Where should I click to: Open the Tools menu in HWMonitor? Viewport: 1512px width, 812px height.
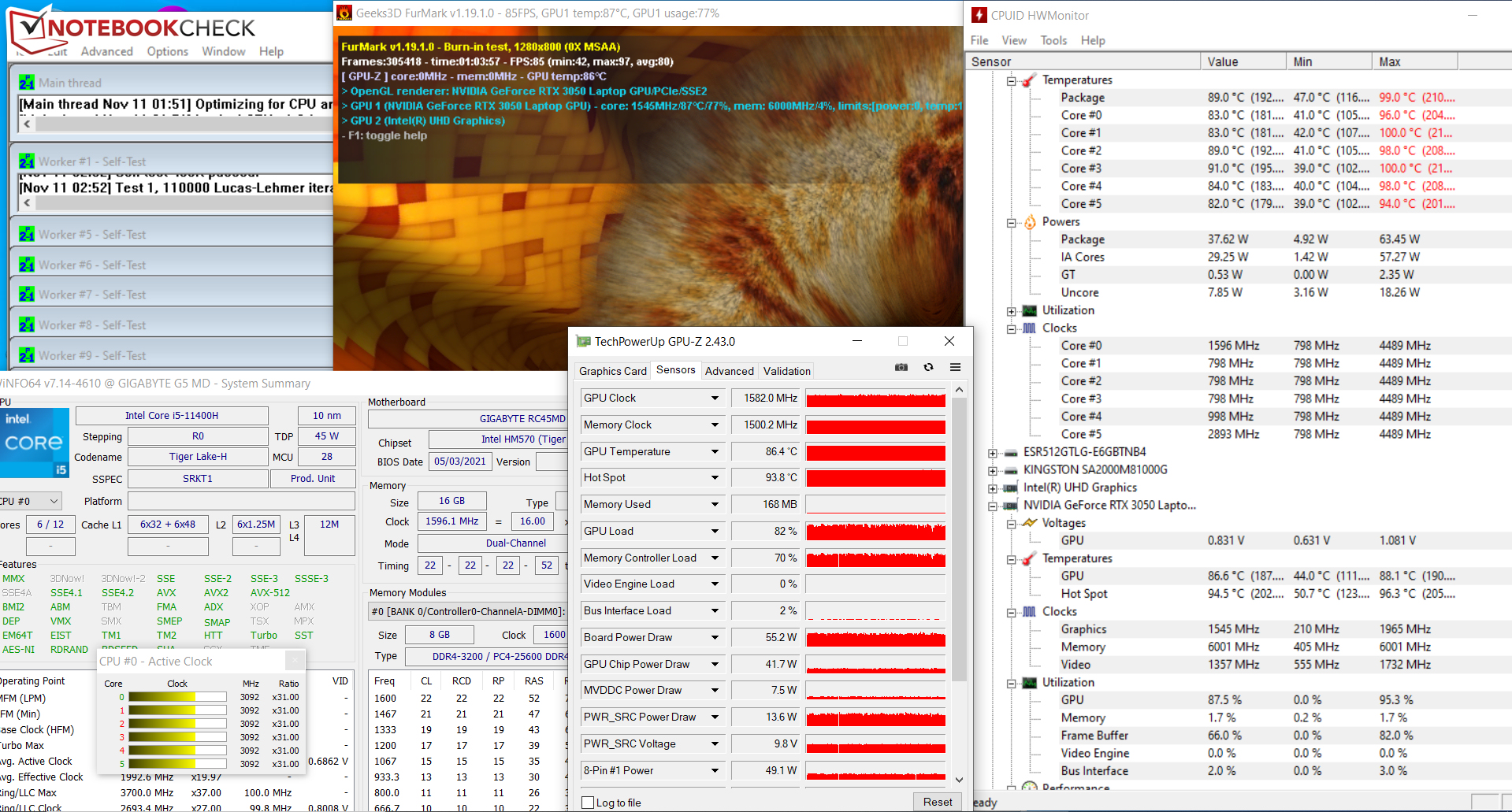click(x=1053, y=40)
